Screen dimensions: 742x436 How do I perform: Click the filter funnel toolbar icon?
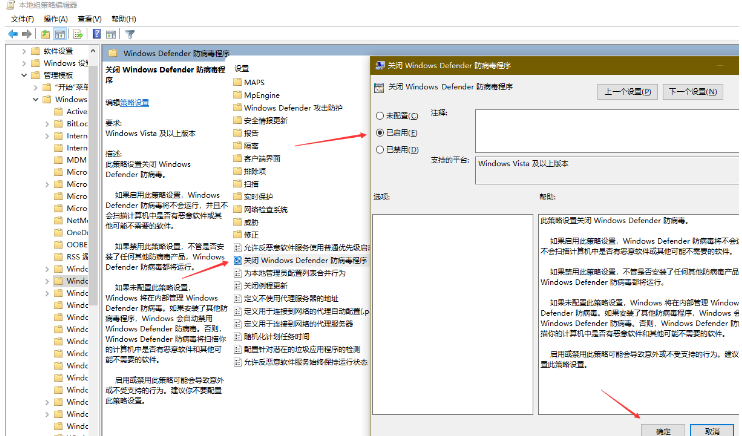130,34
